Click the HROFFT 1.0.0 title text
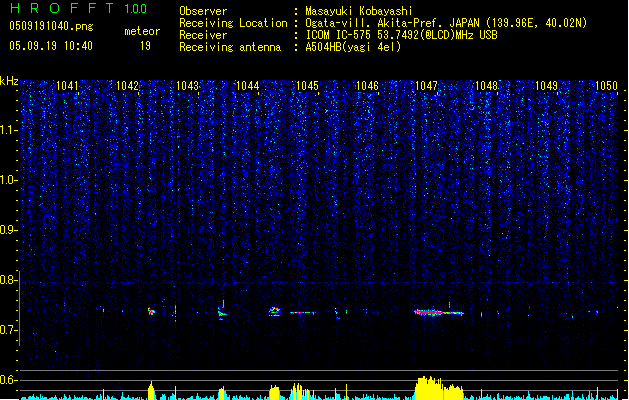The image size is (629, 400). click(78, 8)
